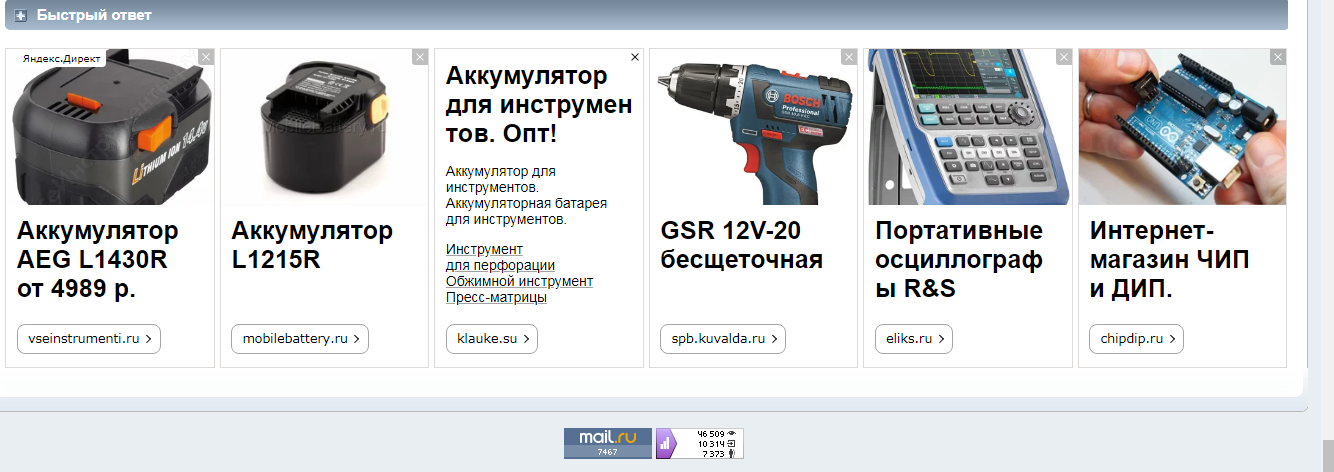Open the chipdip.ru button
Image resolution: width=1334 pixels, height=472 pixels.
(x=1136, y=339)
